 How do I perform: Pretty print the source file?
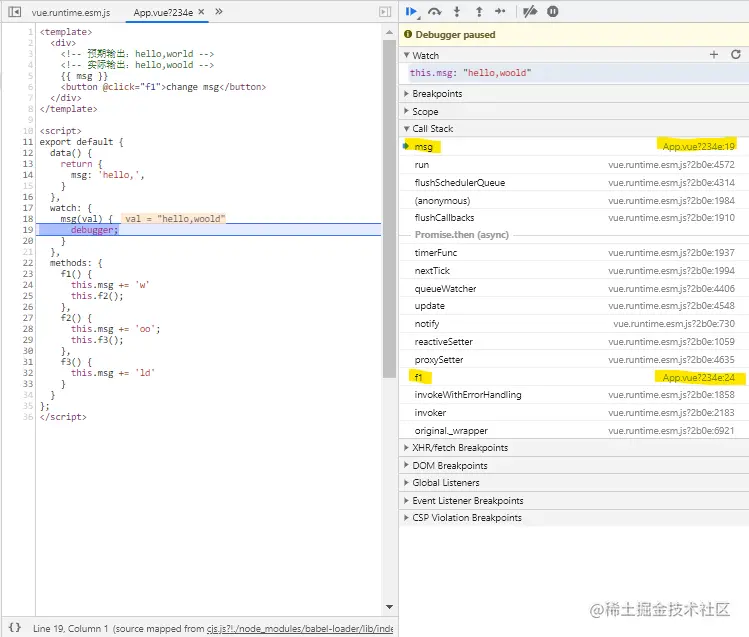coord(15,627)
